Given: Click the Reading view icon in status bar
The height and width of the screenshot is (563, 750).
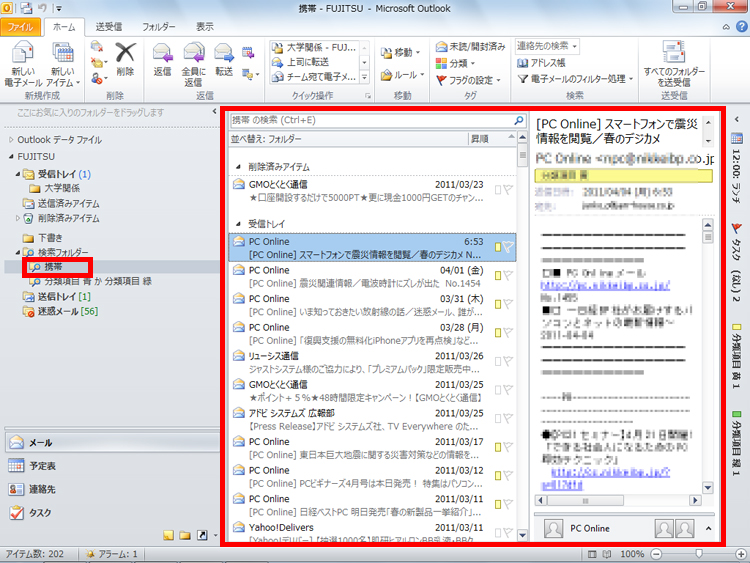Looking at the screenshot, I should pyautogui.click(x=607, y=554).
